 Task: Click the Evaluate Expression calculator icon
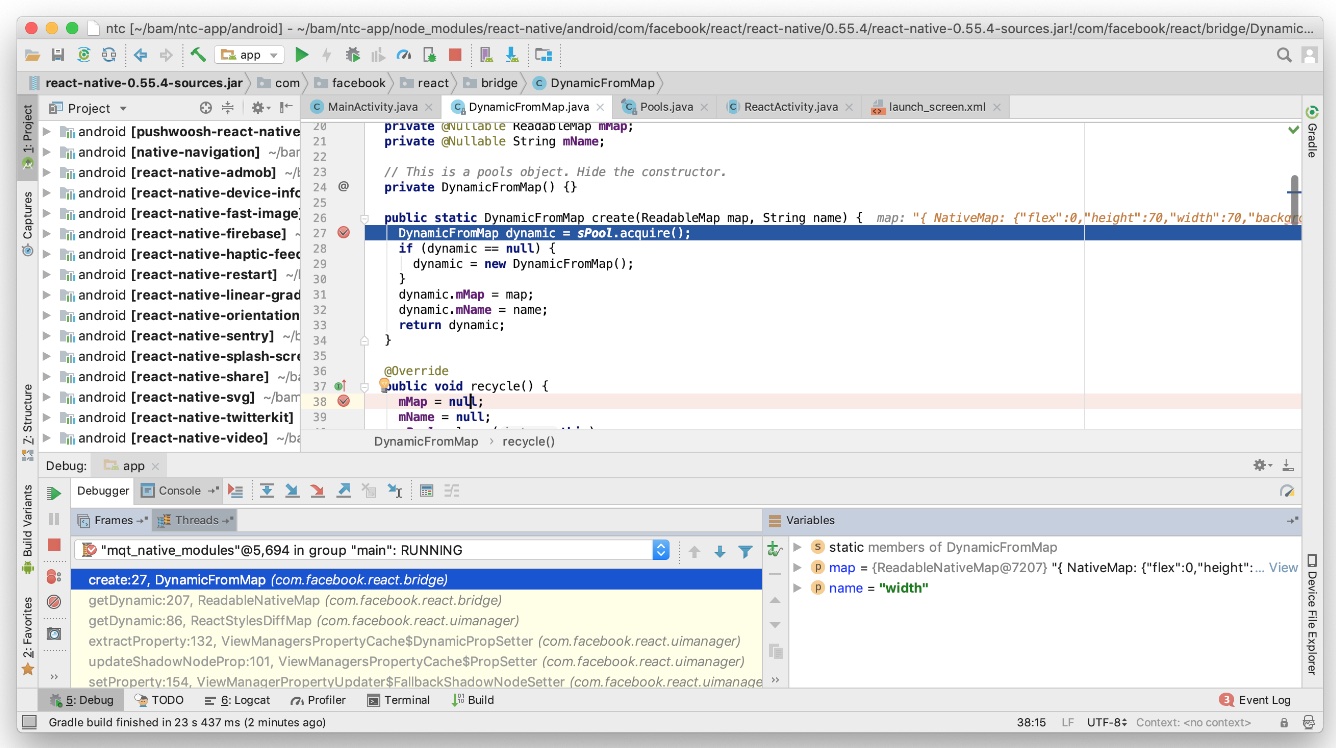click(x=426, y=491)
